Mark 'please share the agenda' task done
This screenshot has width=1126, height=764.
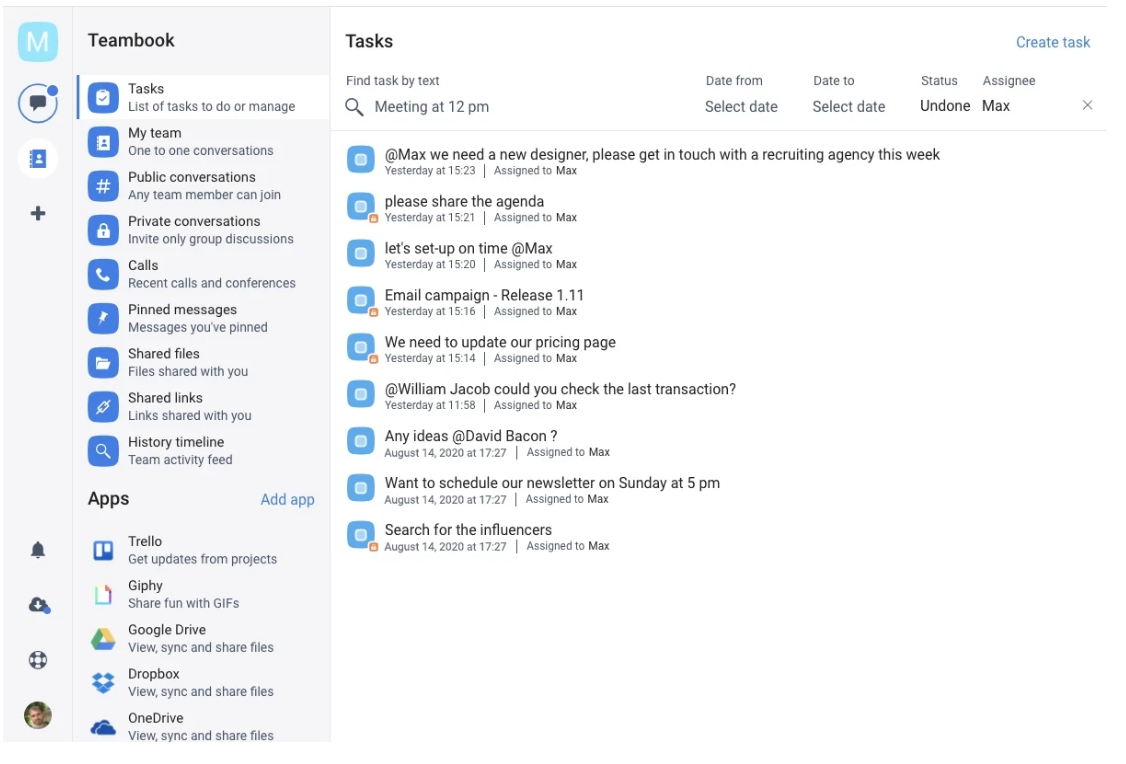click(360, 207)
